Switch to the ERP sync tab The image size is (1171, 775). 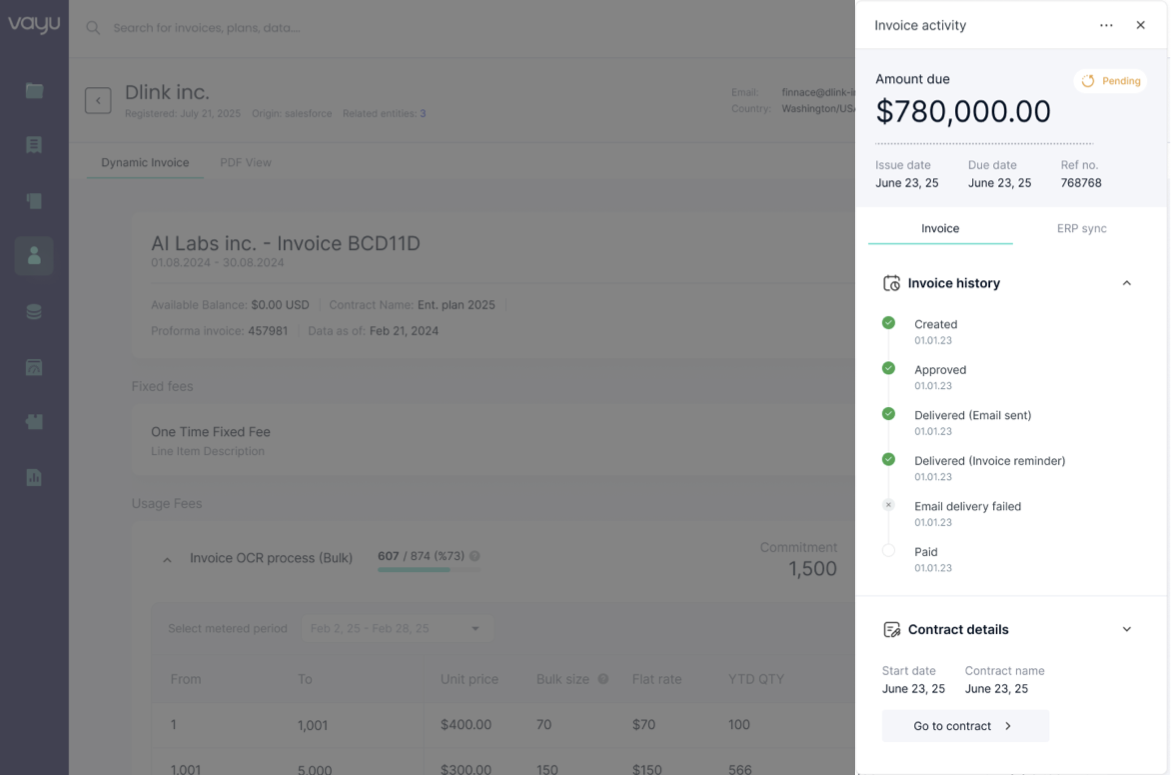[x=1081, y=229]
